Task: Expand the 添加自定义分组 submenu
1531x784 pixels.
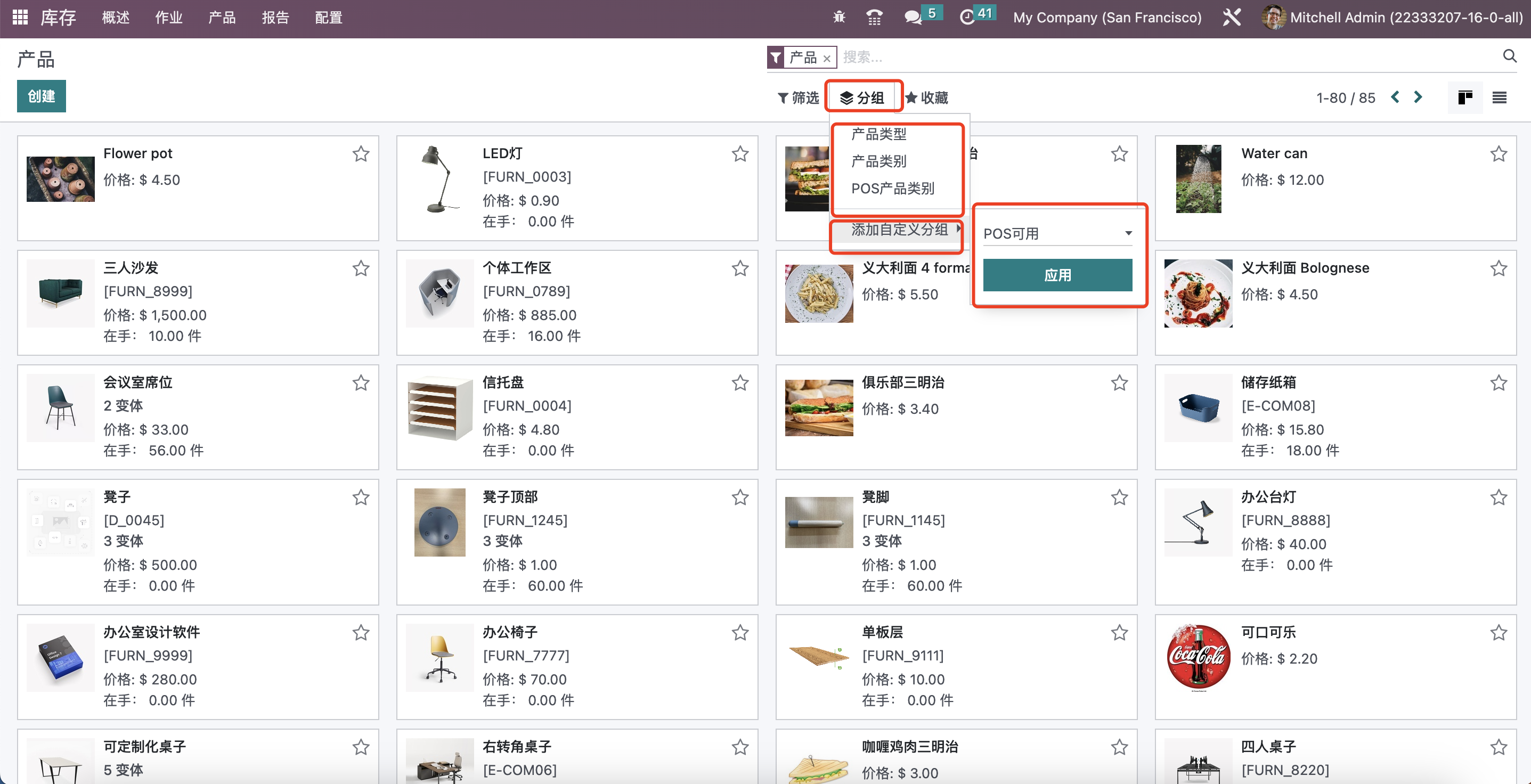Action: point(899,230)
